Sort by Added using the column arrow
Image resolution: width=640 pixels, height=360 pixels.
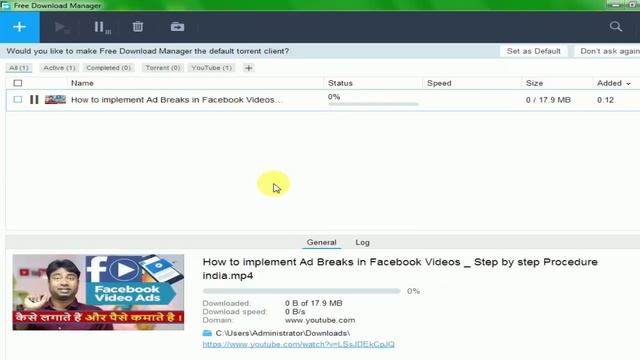(629, 84)
